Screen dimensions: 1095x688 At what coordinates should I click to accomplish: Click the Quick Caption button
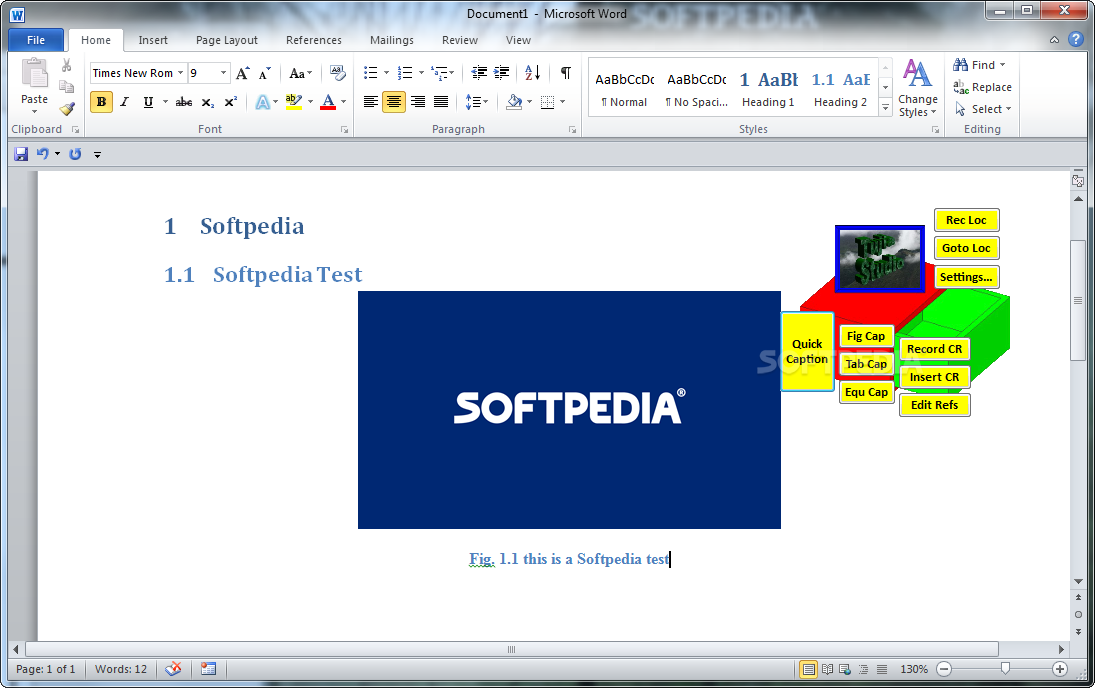pyautogui.click(x=807, y=351)
